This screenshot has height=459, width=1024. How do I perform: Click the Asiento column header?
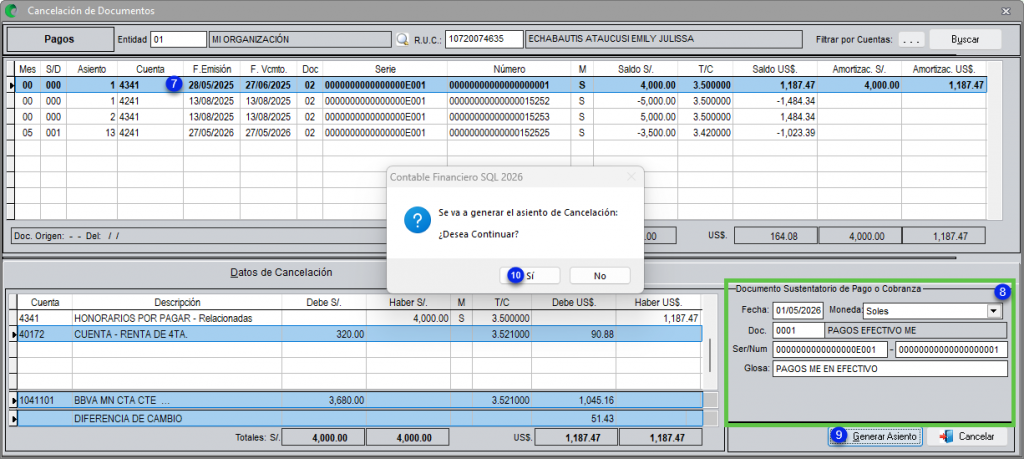tap(91, 69)
